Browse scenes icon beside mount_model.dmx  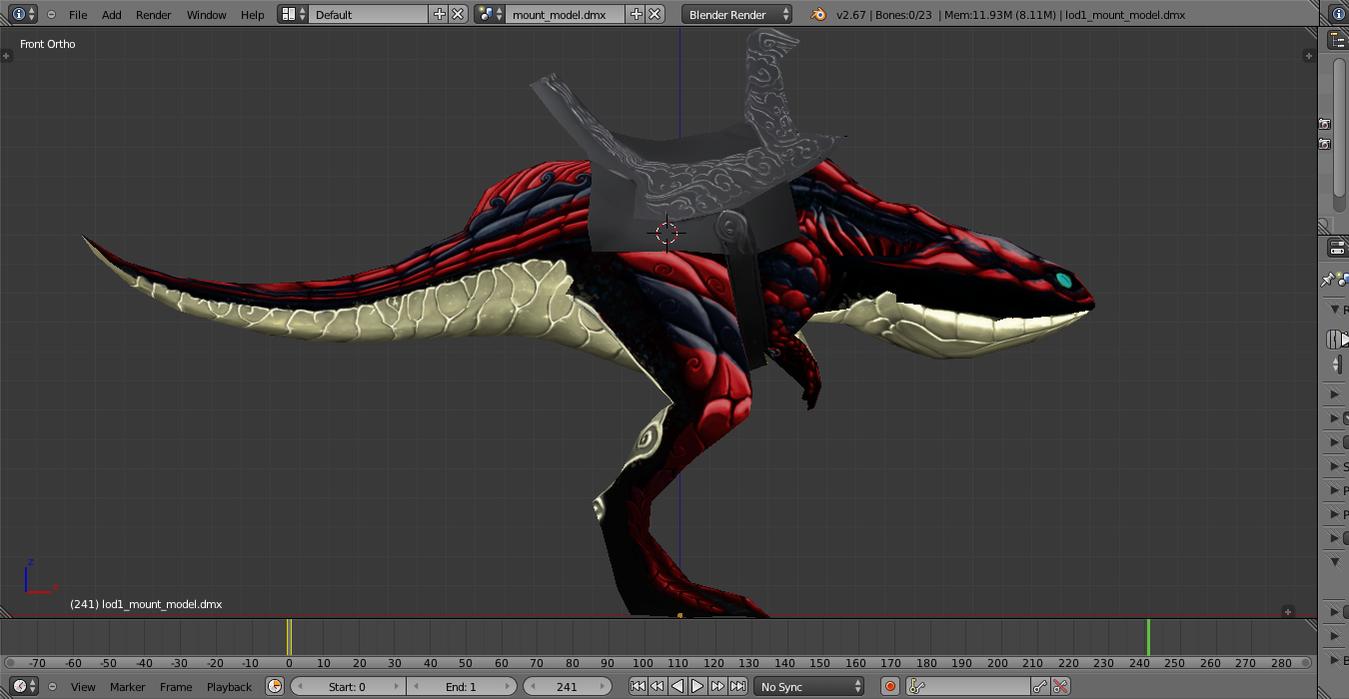click(489, 14)
